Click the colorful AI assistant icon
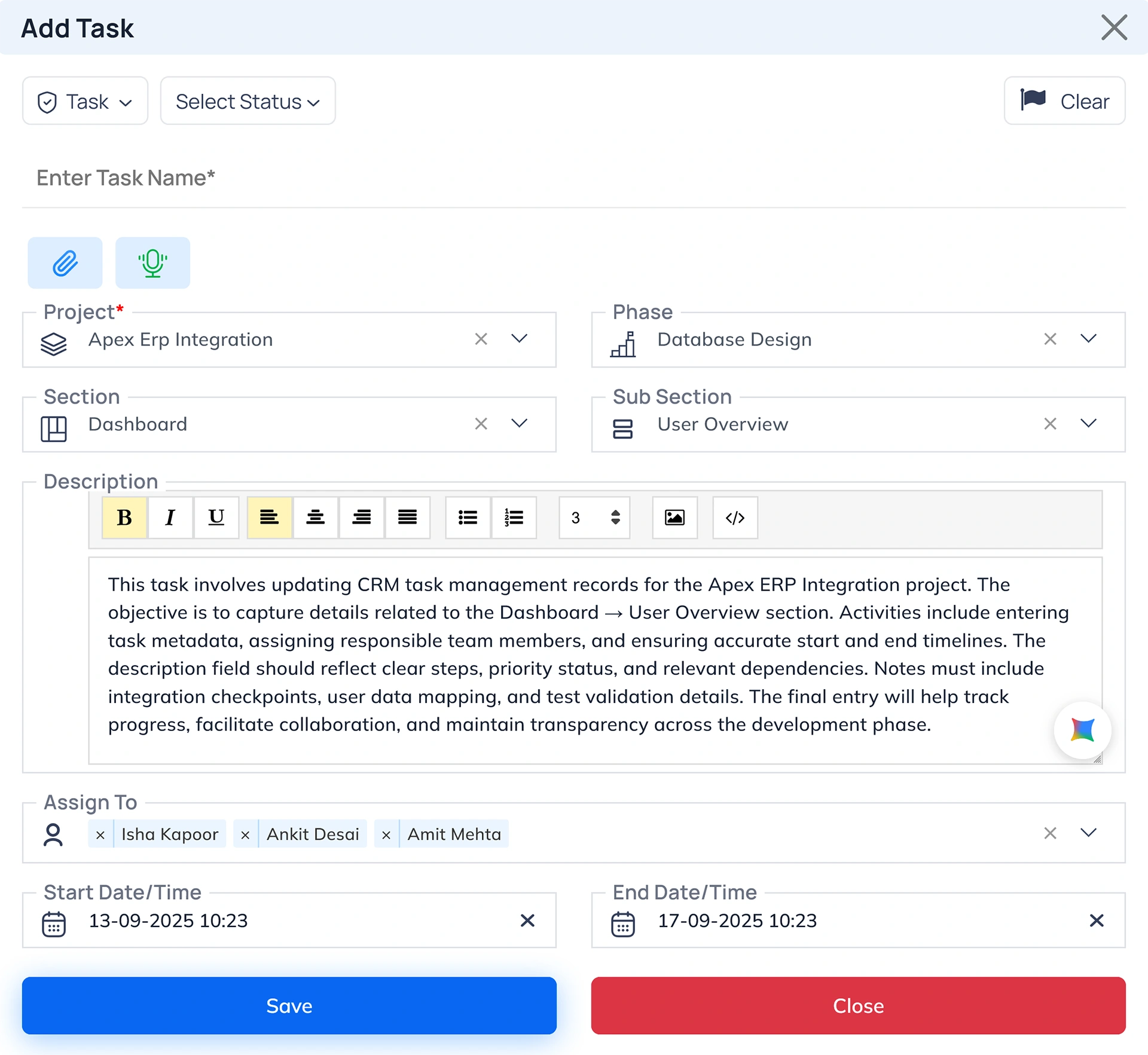 tap(1082, 730)
